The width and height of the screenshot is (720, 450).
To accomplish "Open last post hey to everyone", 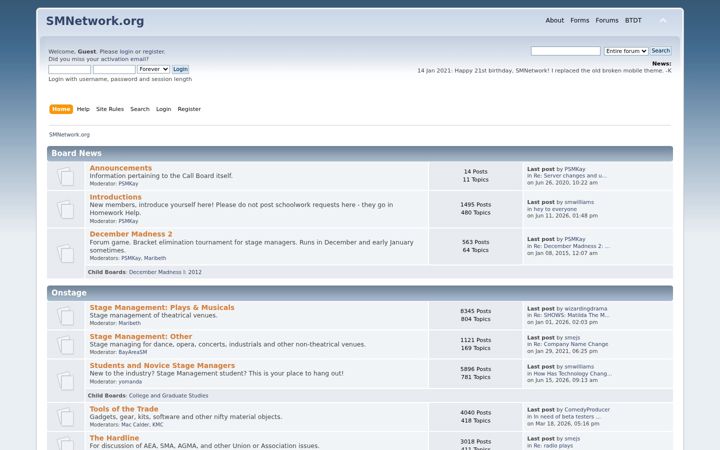I will pyautogui.click(x=555, y=209).
